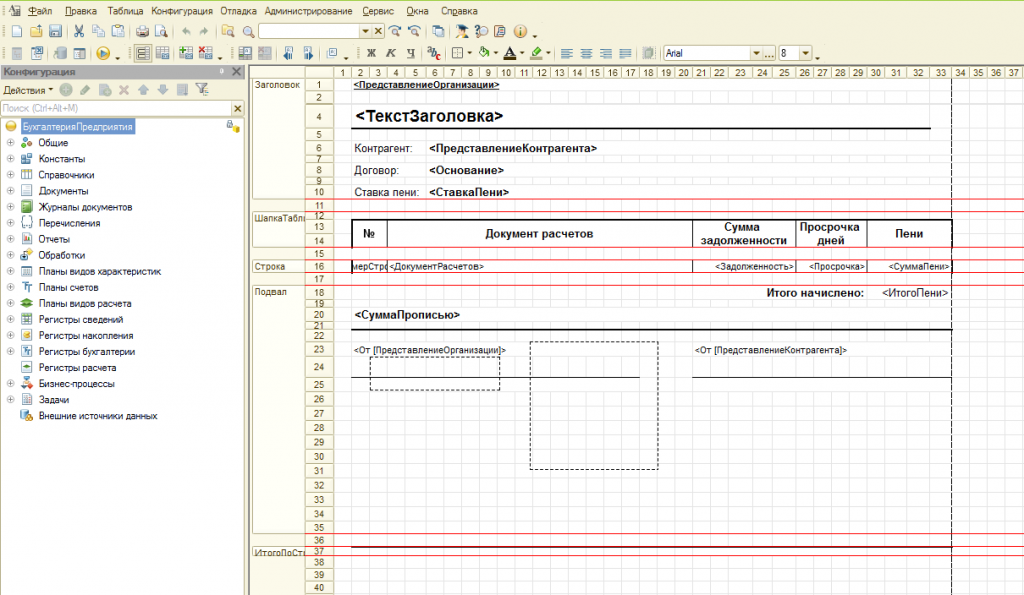Click the Cut scissors icon
This screenshot has width=1024, height=595.
(x=80, y=32)
